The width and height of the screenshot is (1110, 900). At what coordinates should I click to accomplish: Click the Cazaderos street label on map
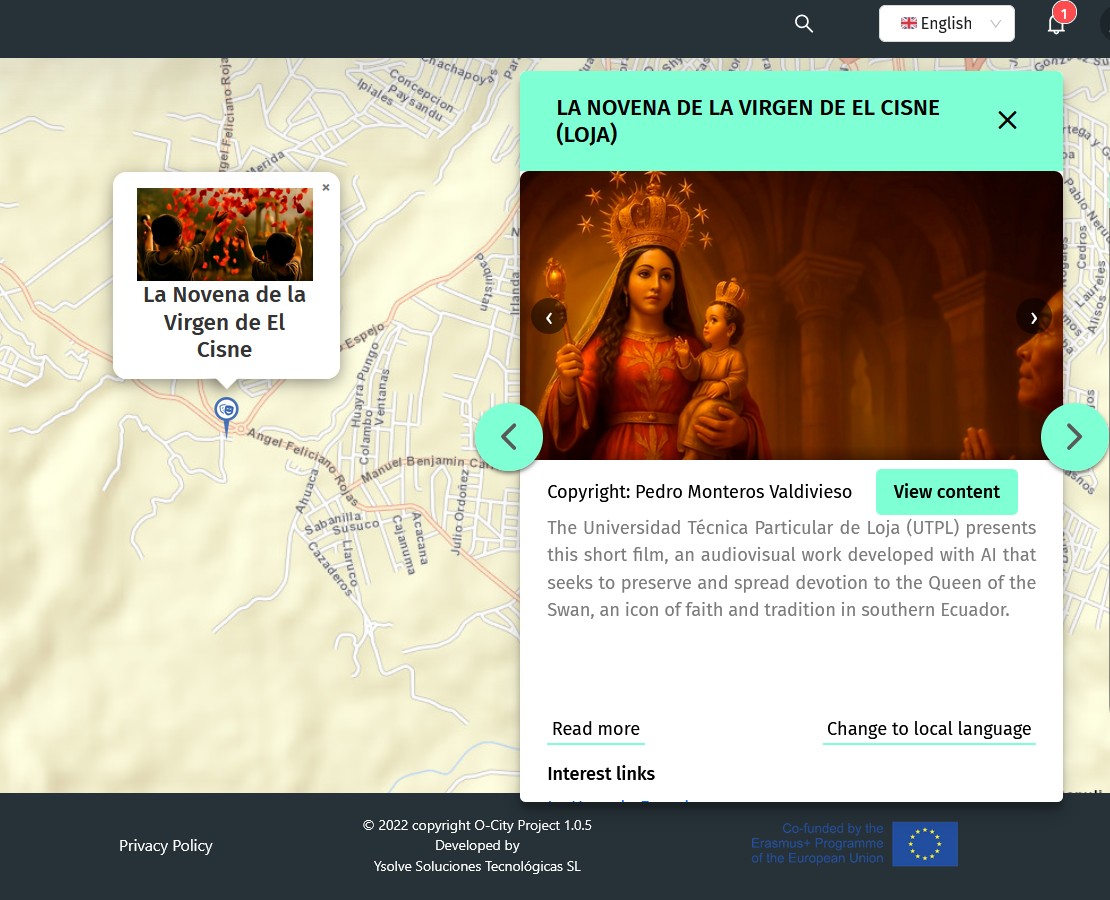330,569
